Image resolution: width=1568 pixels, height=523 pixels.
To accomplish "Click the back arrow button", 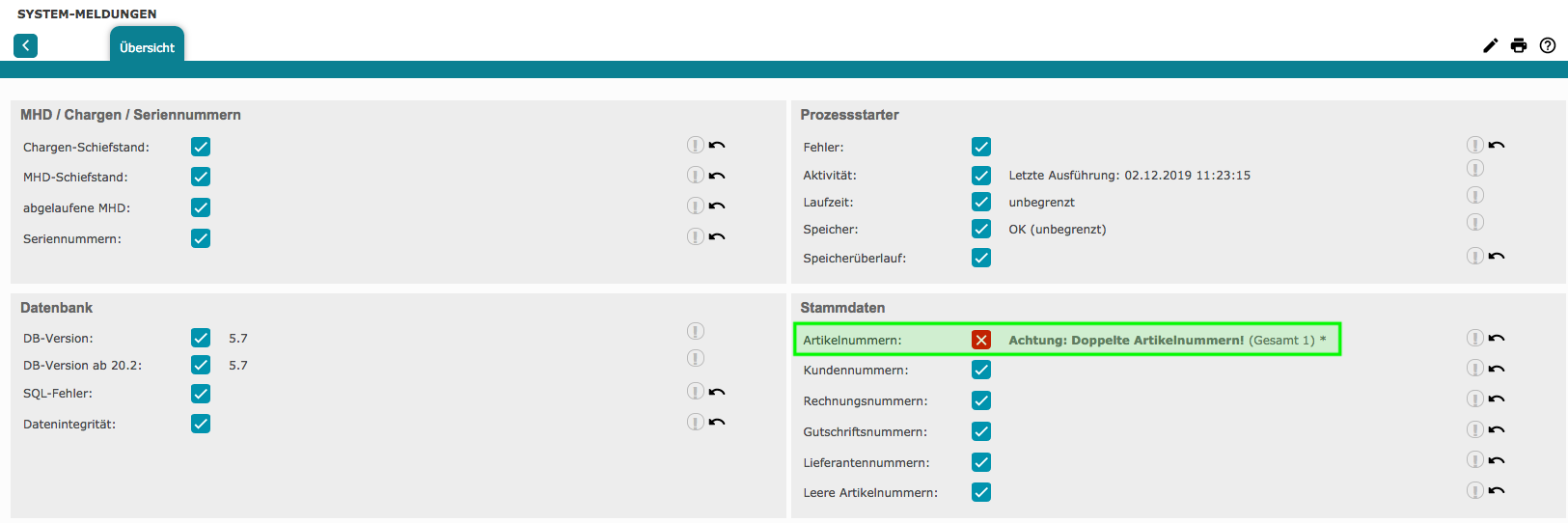I will pos(26,45).
